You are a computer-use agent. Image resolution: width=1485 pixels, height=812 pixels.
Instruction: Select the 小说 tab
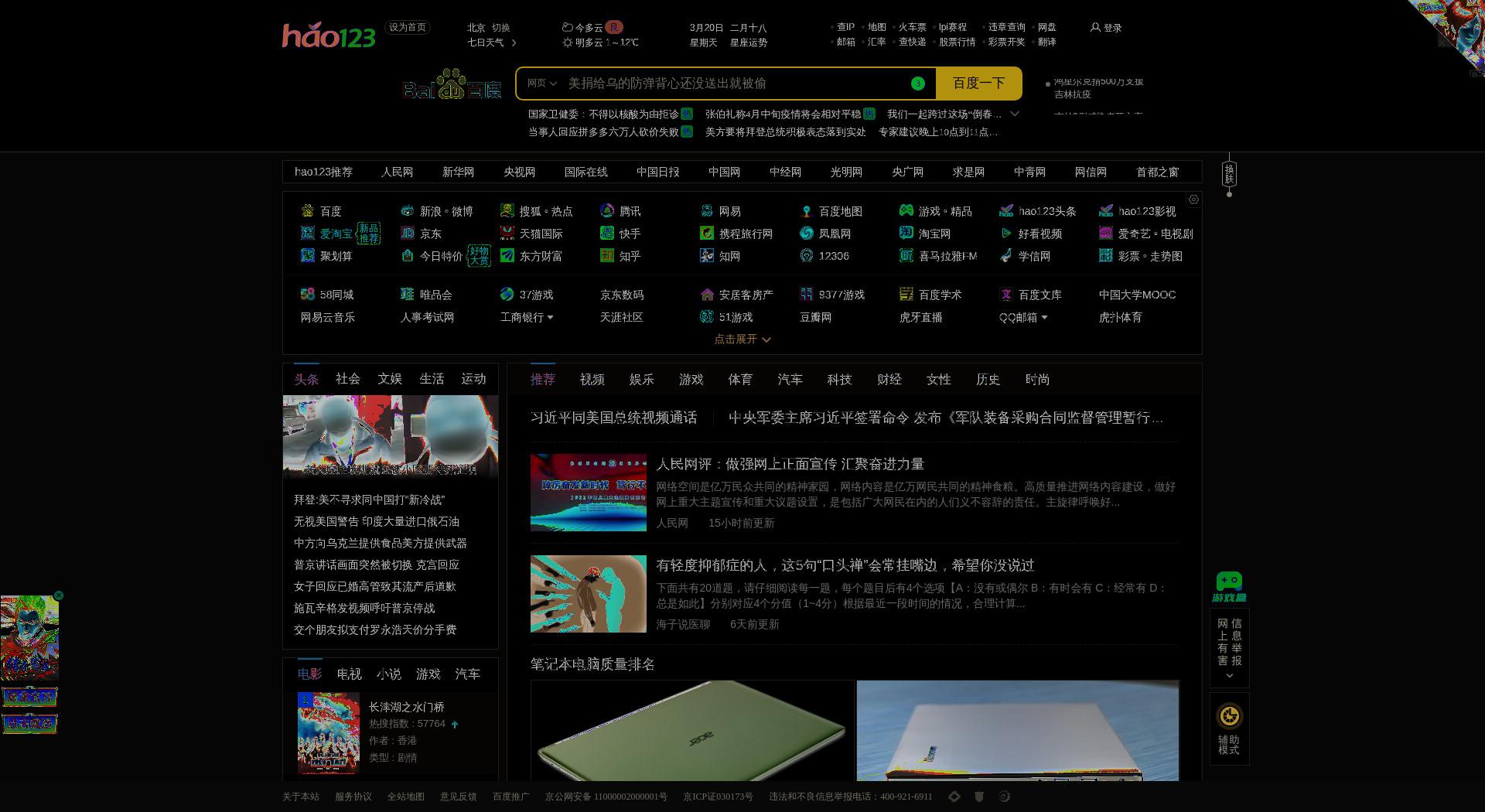coord(388,674)
